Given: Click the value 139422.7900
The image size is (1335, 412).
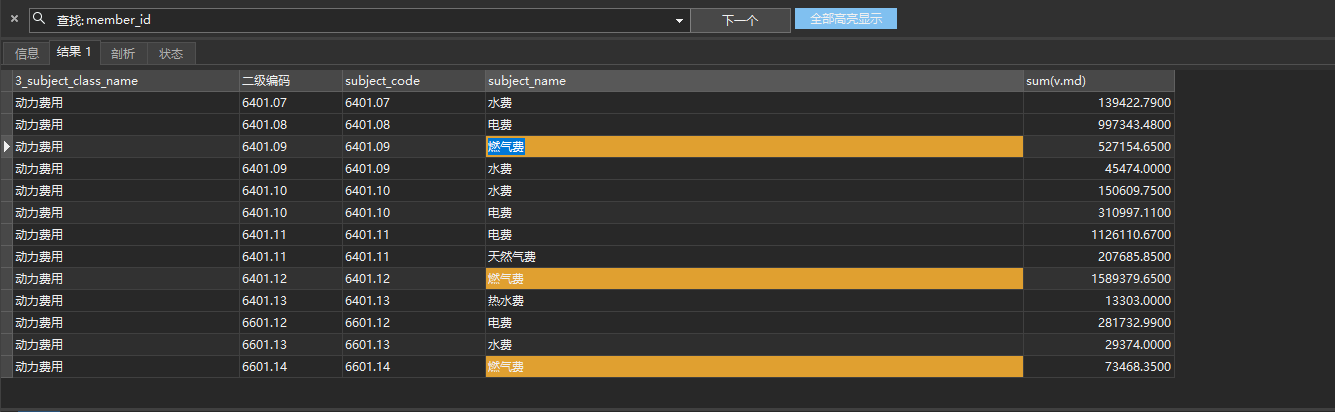Looking at the screenshot, I should (1134, 103).
